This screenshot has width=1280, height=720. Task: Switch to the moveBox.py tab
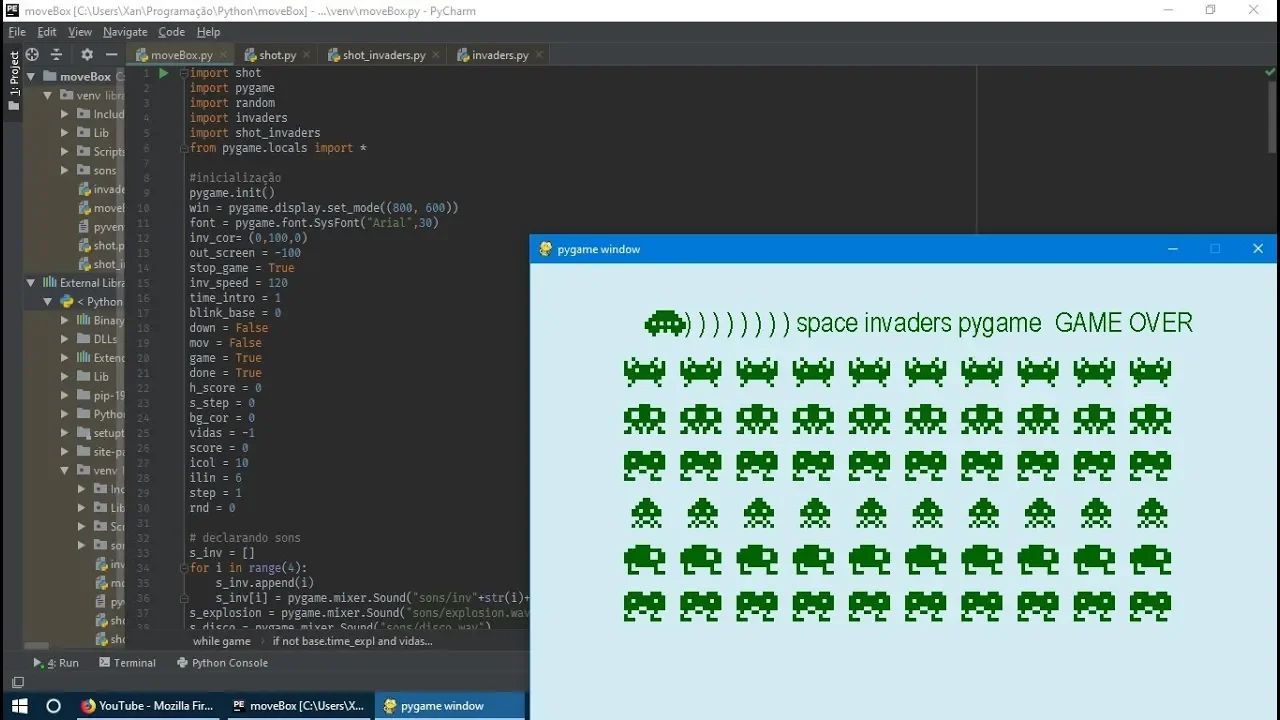(181, 55)
